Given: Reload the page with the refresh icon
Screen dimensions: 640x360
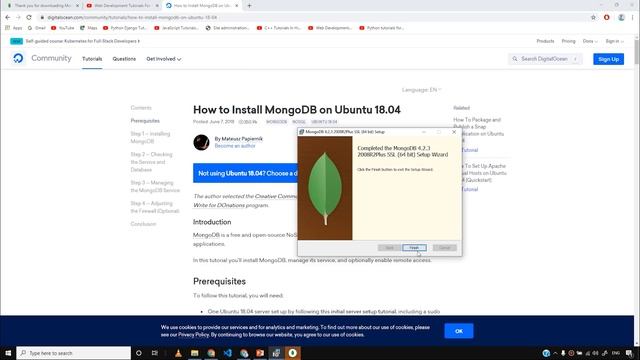Looking at the screenshot, I should click(x=29, y=17).
